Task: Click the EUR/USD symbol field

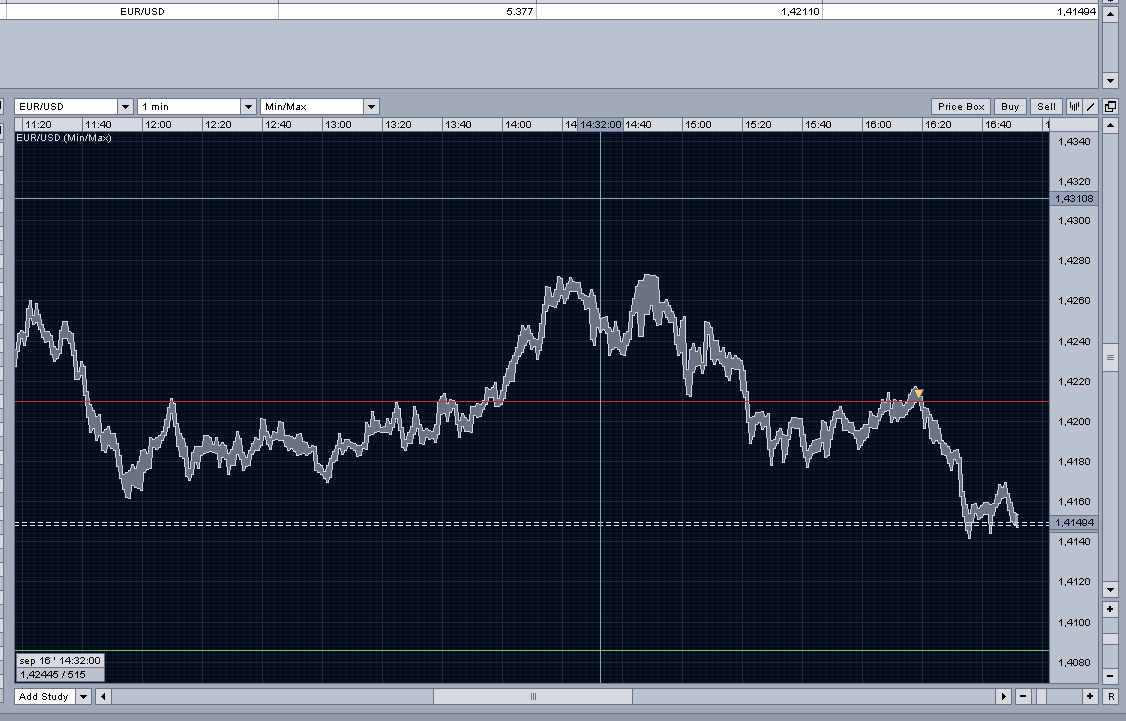Action: point(66,106)
